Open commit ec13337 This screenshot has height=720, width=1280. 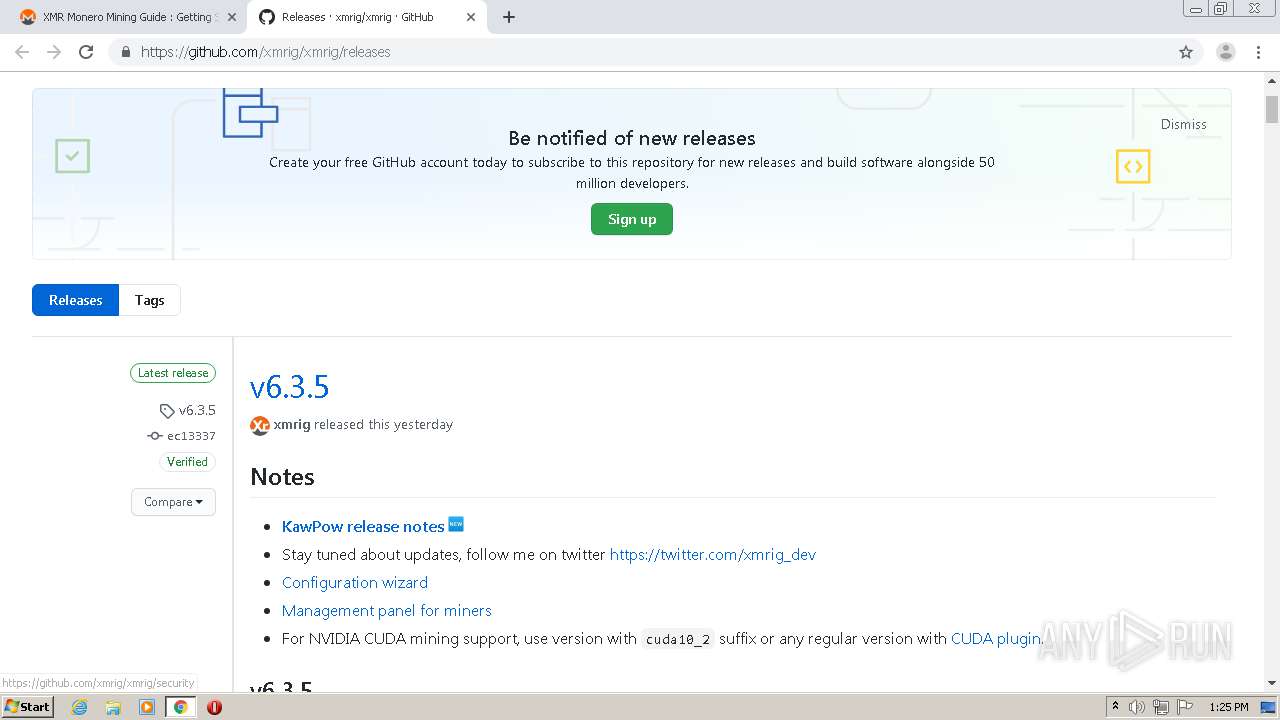pyautogui.click(x=191, y=436)
